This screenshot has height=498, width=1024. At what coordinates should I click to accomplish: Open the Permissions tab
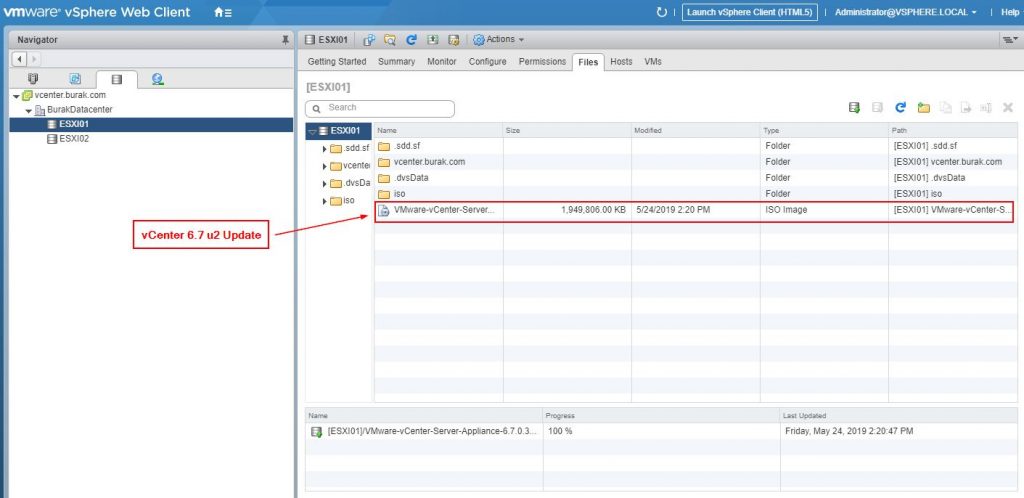click(542, 61)
